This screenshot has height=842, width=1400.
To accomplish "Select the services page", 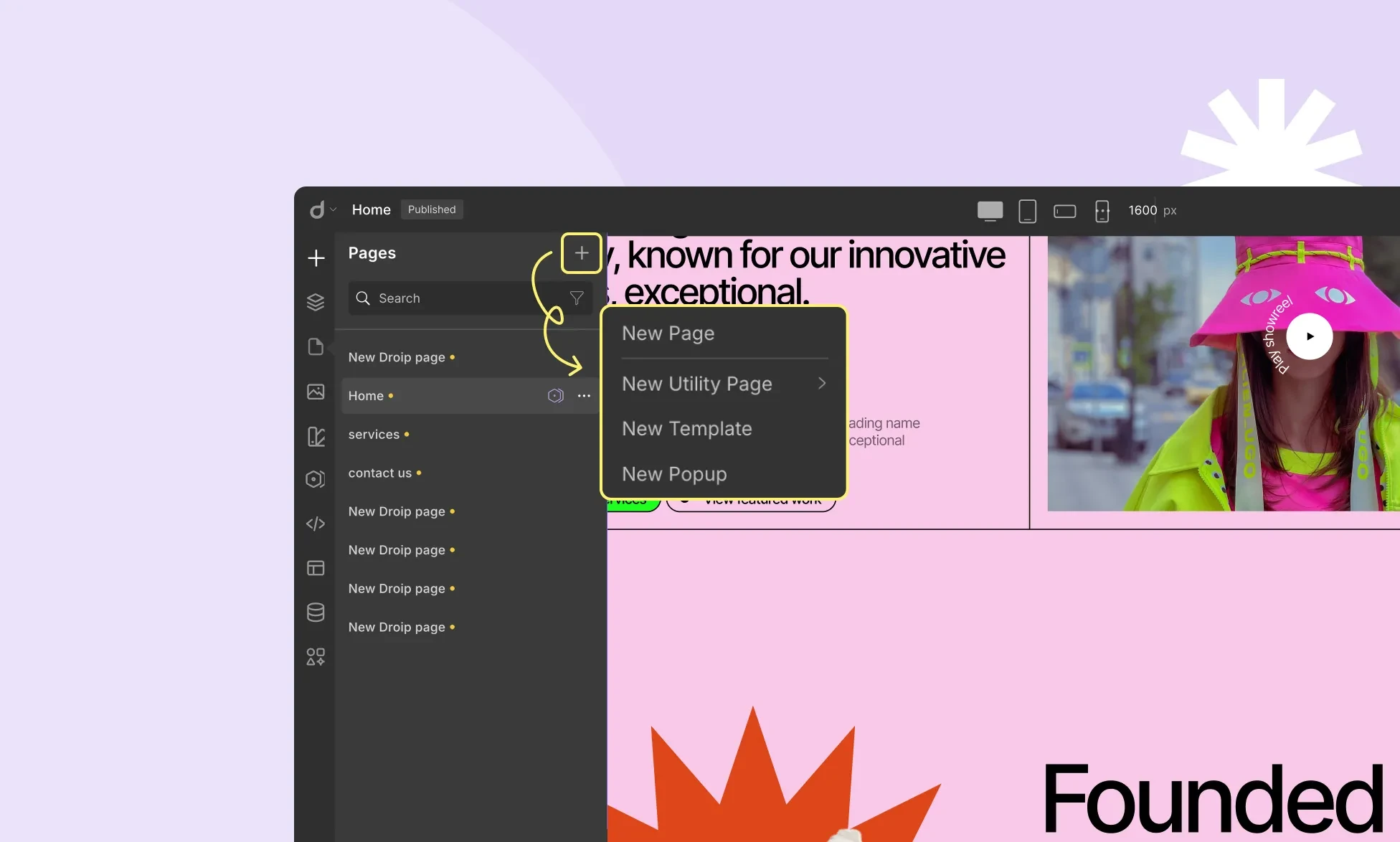I will coord(374,435).
